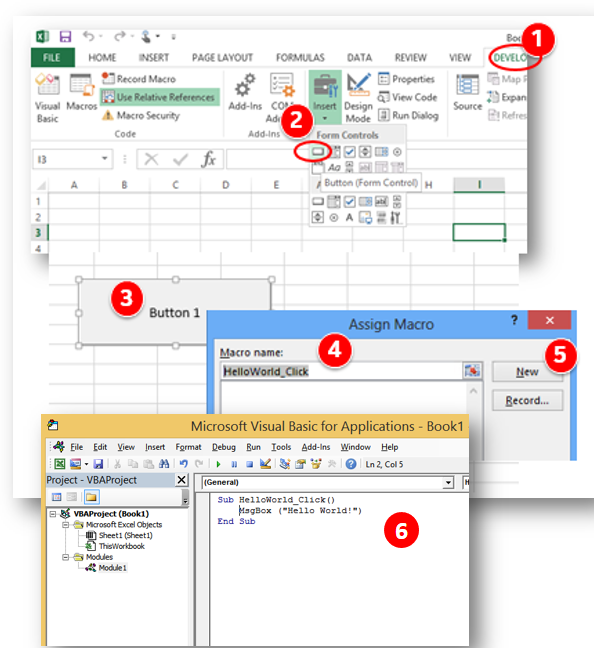The width and height of the screenshot is (594, 648).
Task: Click the Undo arrow in Excel's title bar
Action: pyautogui.click(x=88, y=36)
